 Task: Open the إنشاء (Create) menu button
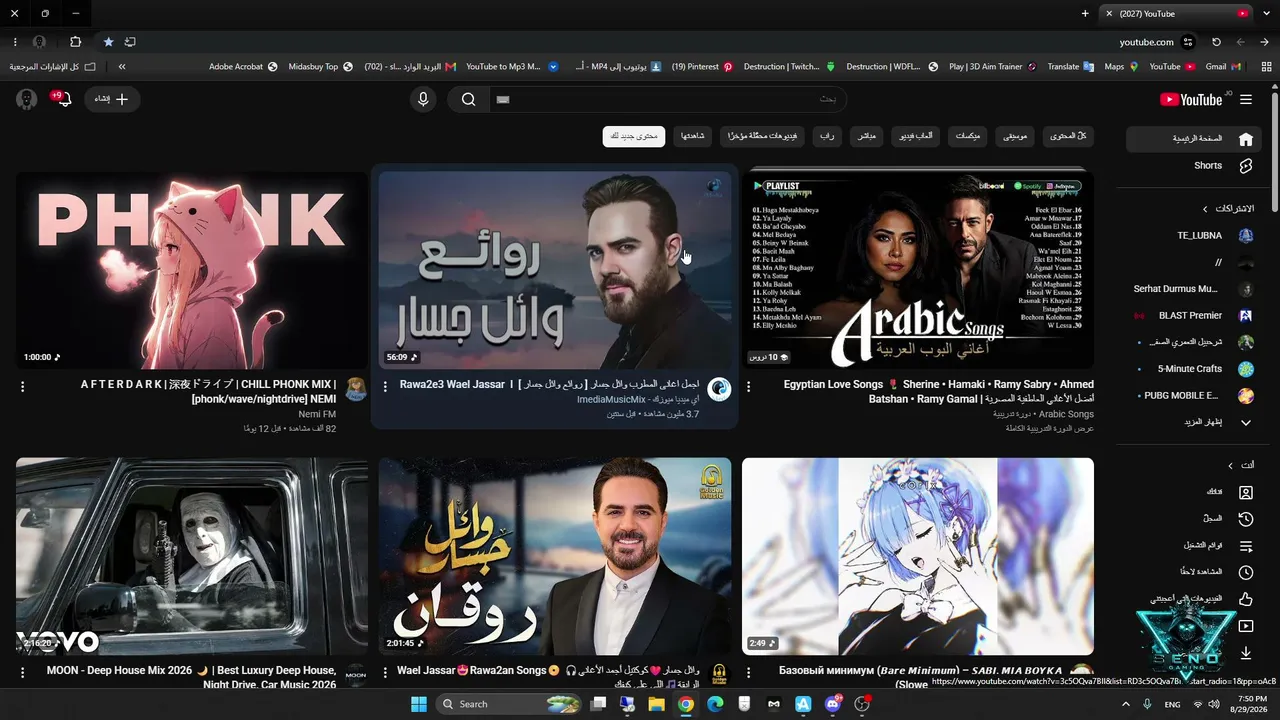pyautogui.click(x=112, y=99)
